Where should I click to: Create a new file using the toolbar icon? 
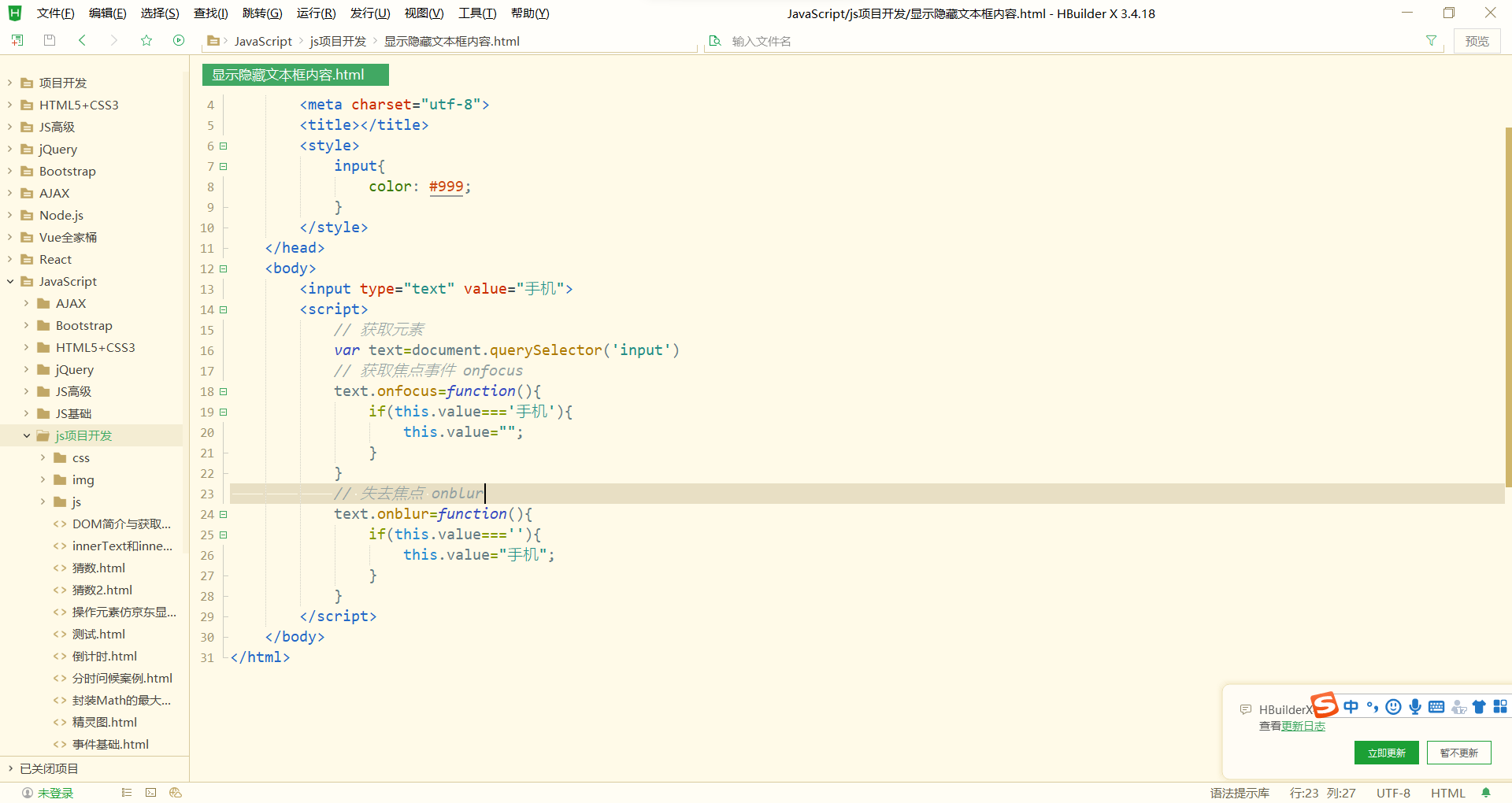click(x=17, y=40)
